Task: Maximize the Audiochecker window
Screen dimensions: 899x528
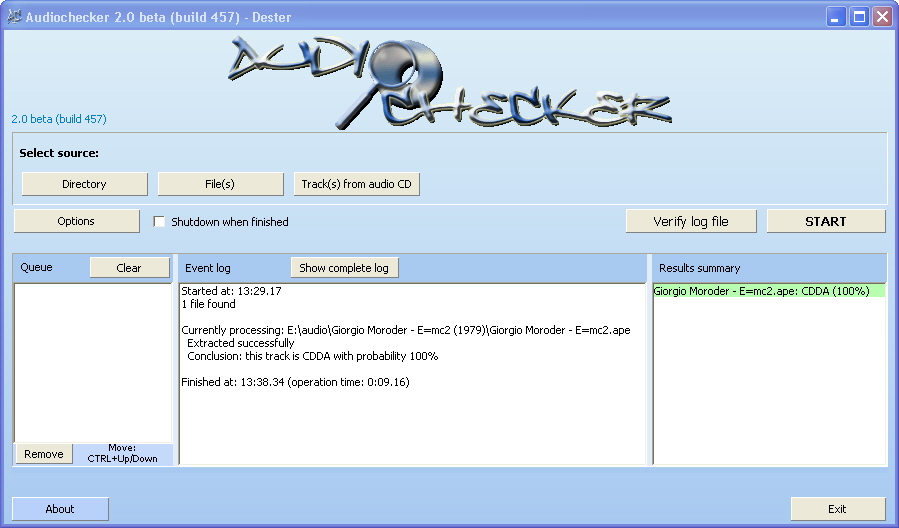Action: 859,17
